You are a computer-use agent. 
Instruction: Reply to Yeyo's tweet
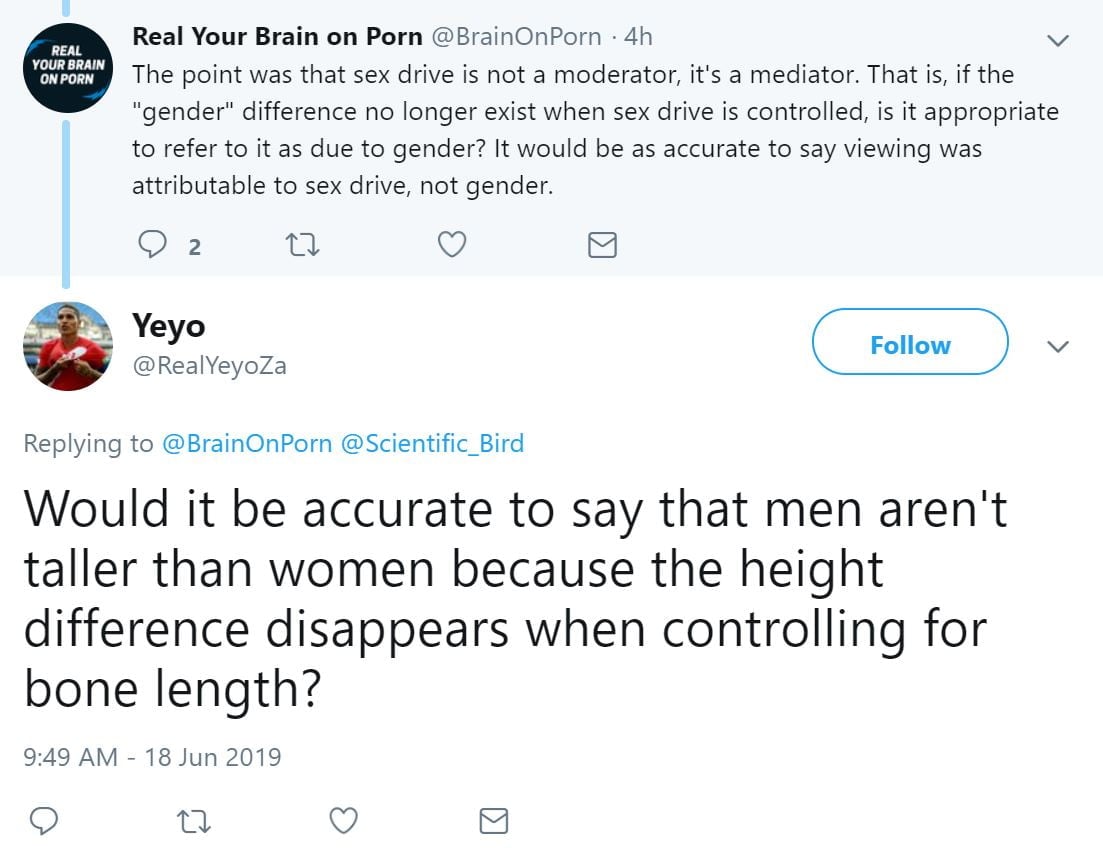tap(42, 821)
